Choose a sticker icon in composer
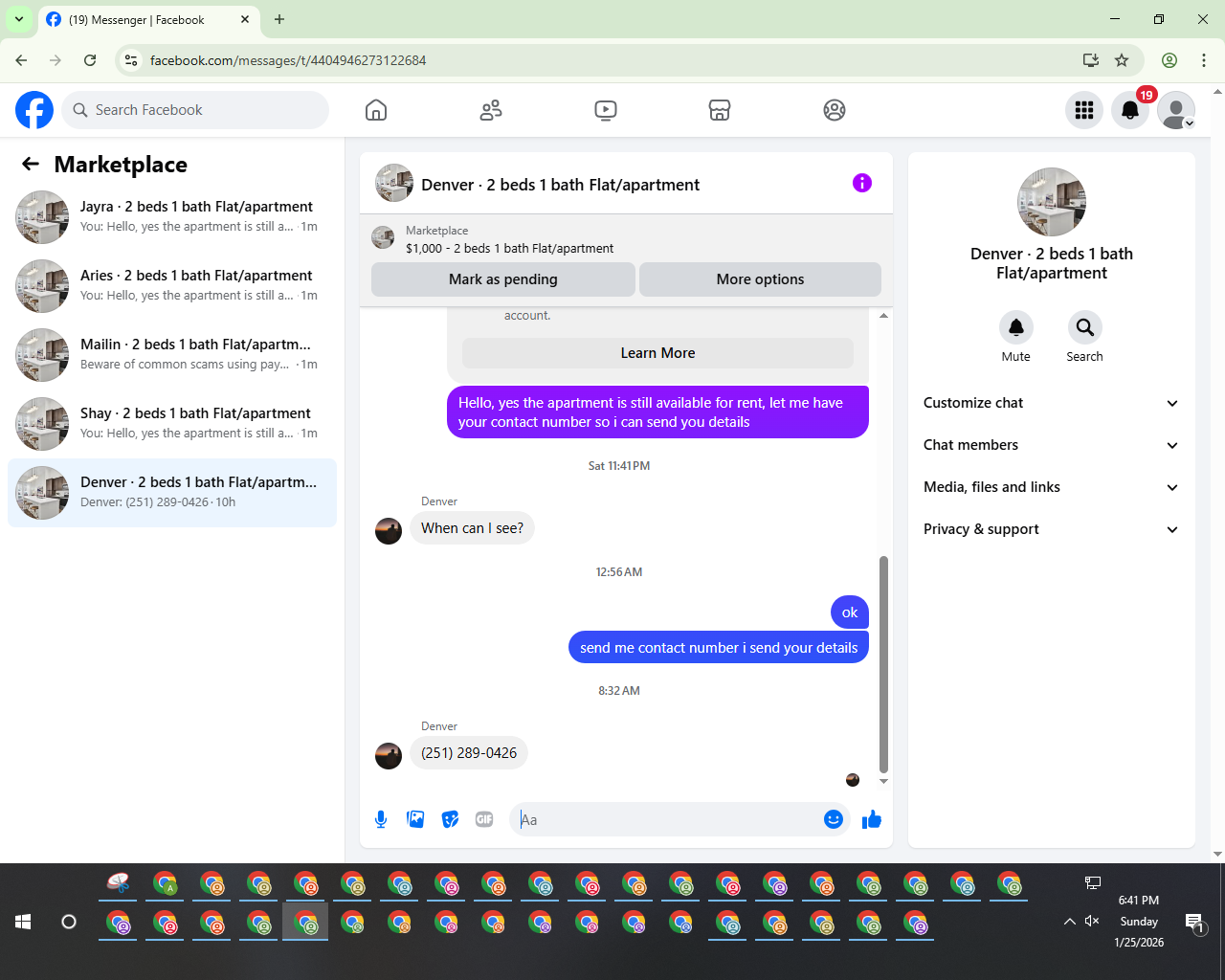The height and width of the screenshot is (980, 1225). pyautogui.click(x=450, y=819)
